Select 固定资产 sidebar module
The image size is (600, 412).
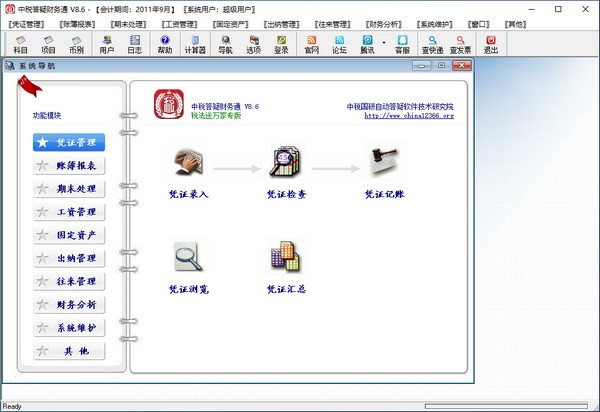pos(70,235)
